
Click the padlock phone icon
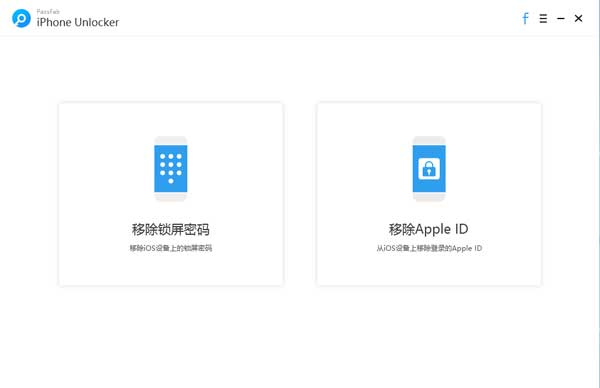click(x=429, y=169)
